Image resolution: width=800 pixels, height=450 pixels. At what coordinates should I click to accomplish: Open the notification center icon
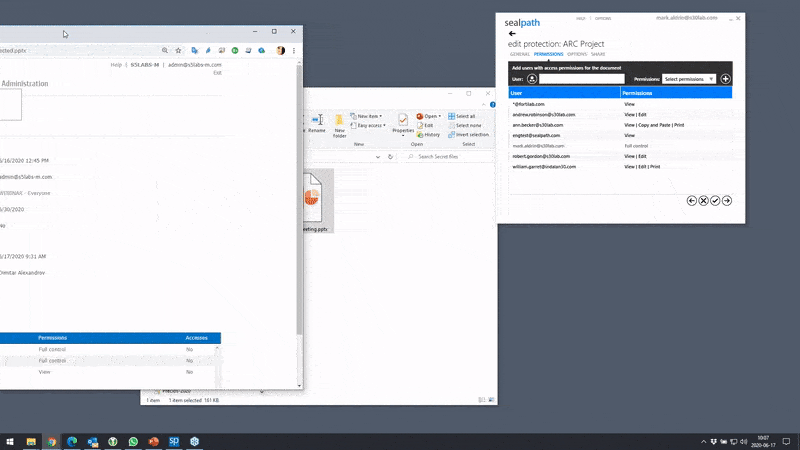(x=786, y=442)
